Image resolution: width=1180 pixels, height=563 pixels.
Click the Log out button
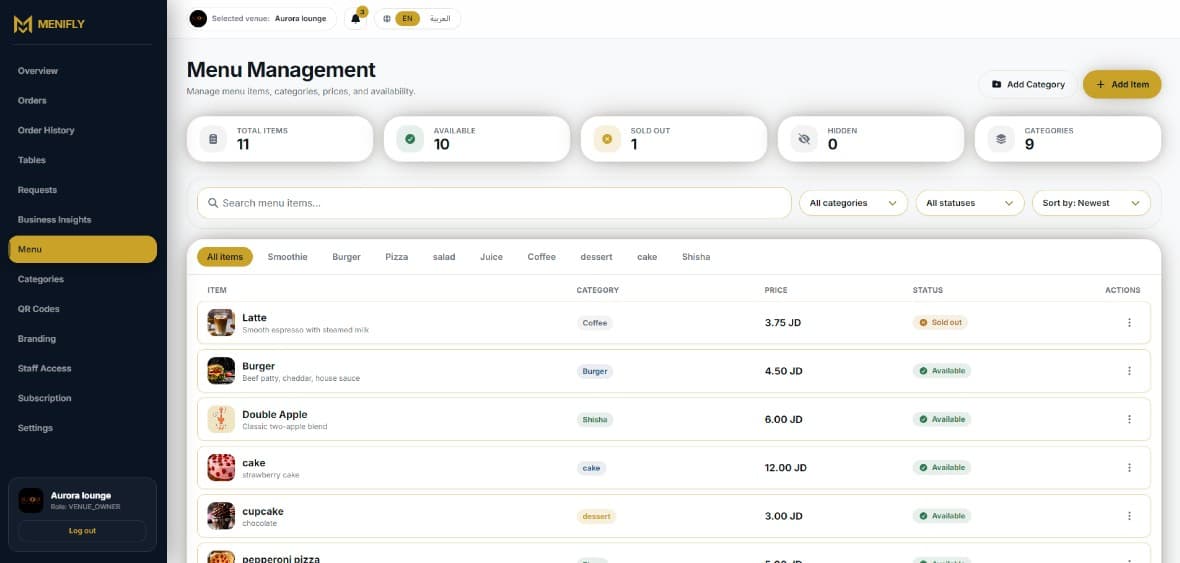tap(82, 531)
